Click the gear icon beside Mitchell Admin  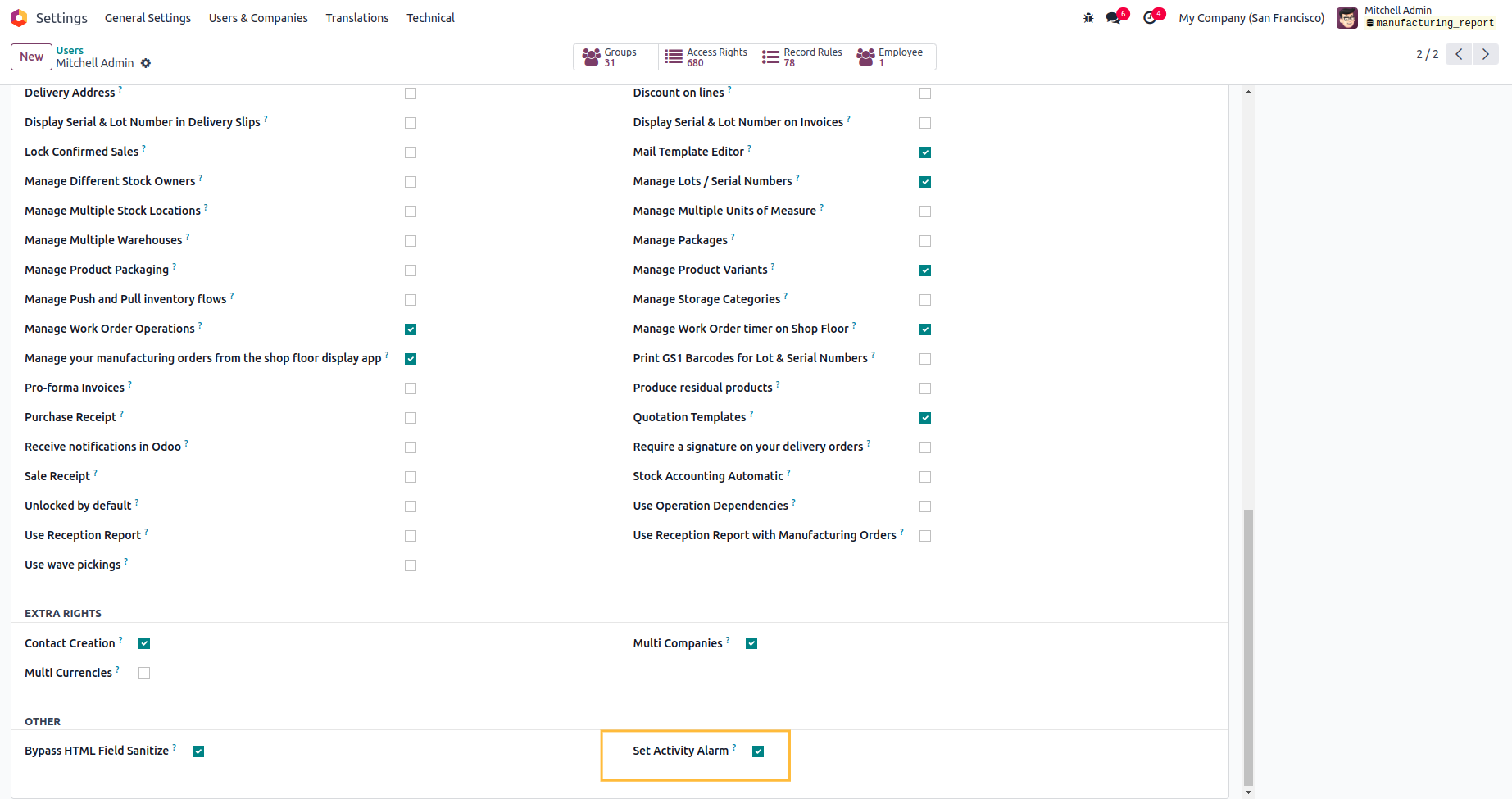click(146, 63)
